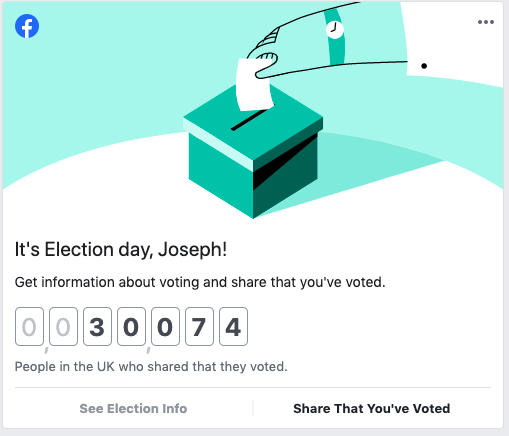Click the voting information description text

pyautogui.click(x=200, y=282)
